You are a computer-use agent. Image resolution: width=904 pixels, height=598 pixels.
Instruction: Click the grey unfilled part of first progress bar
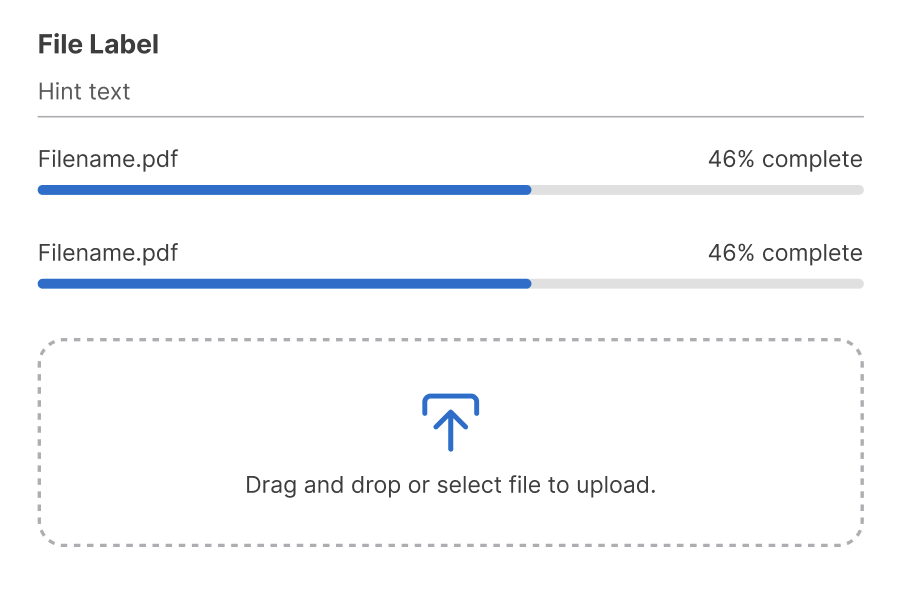[x=700, y=190]
